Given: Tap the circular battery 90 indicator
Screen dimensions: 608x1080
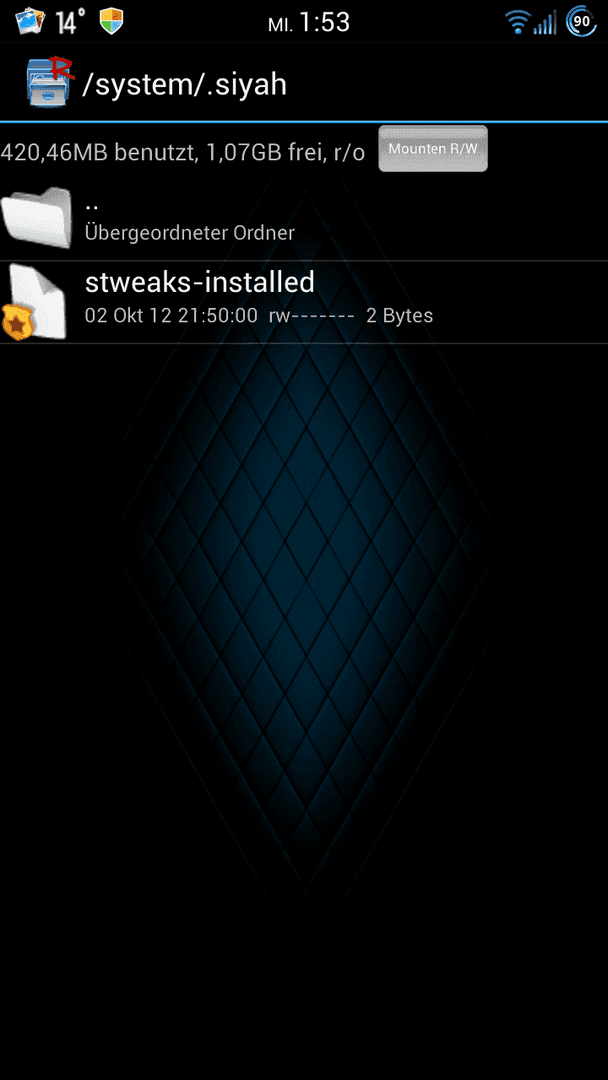Looking at the screenshot, I should tap(581, 21).
